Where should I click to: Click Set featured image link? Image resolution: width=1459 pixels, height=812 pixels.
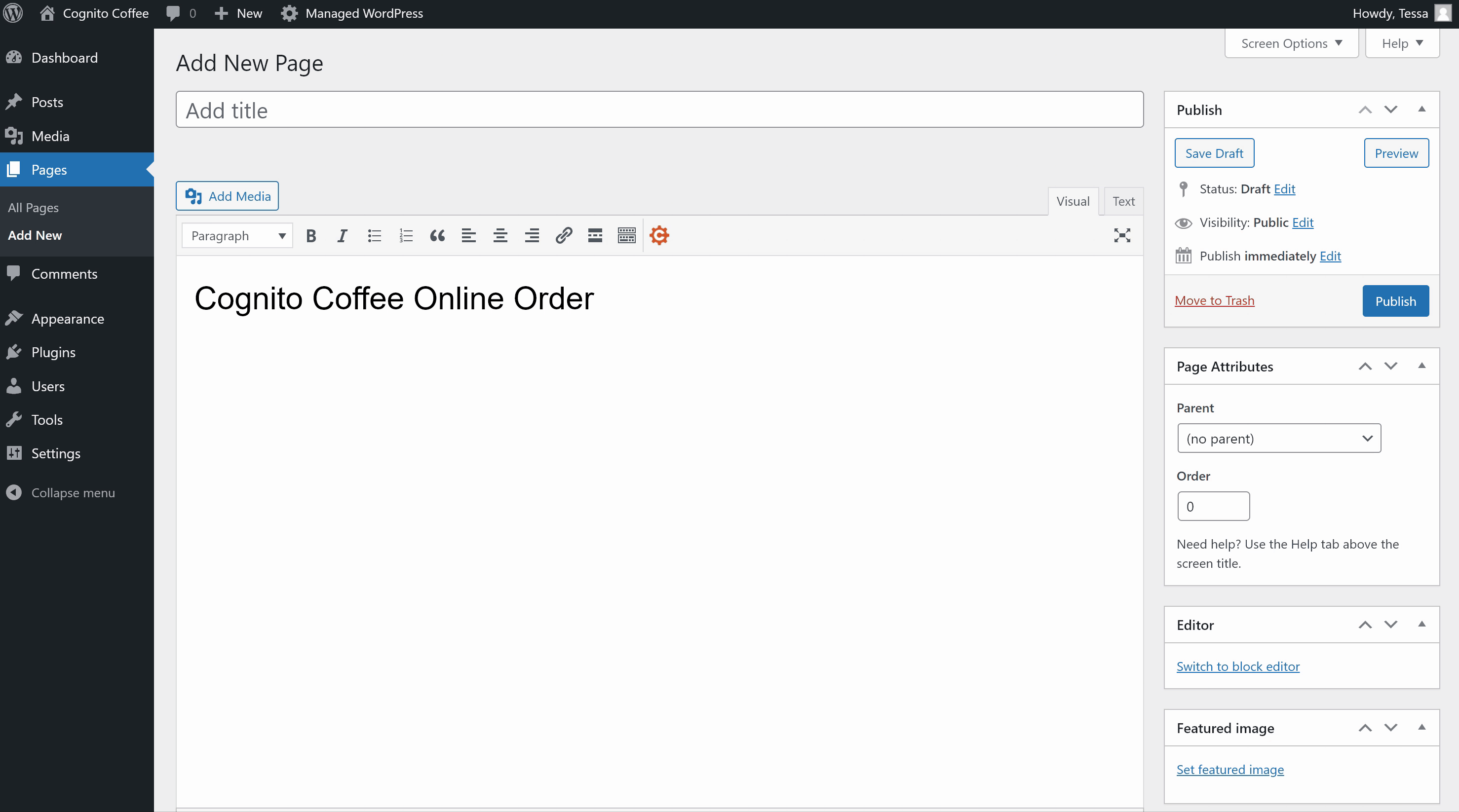(x=1230, y=770)
